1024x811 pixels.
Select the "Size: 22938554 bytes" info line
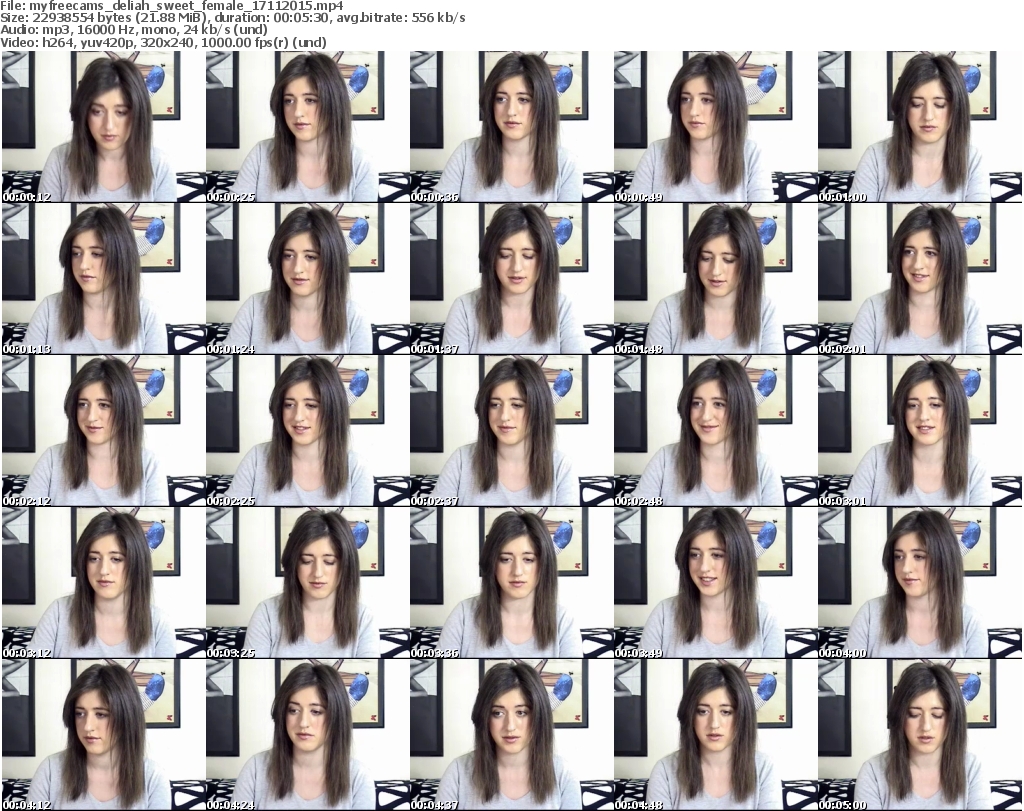[x=232, y=18]
